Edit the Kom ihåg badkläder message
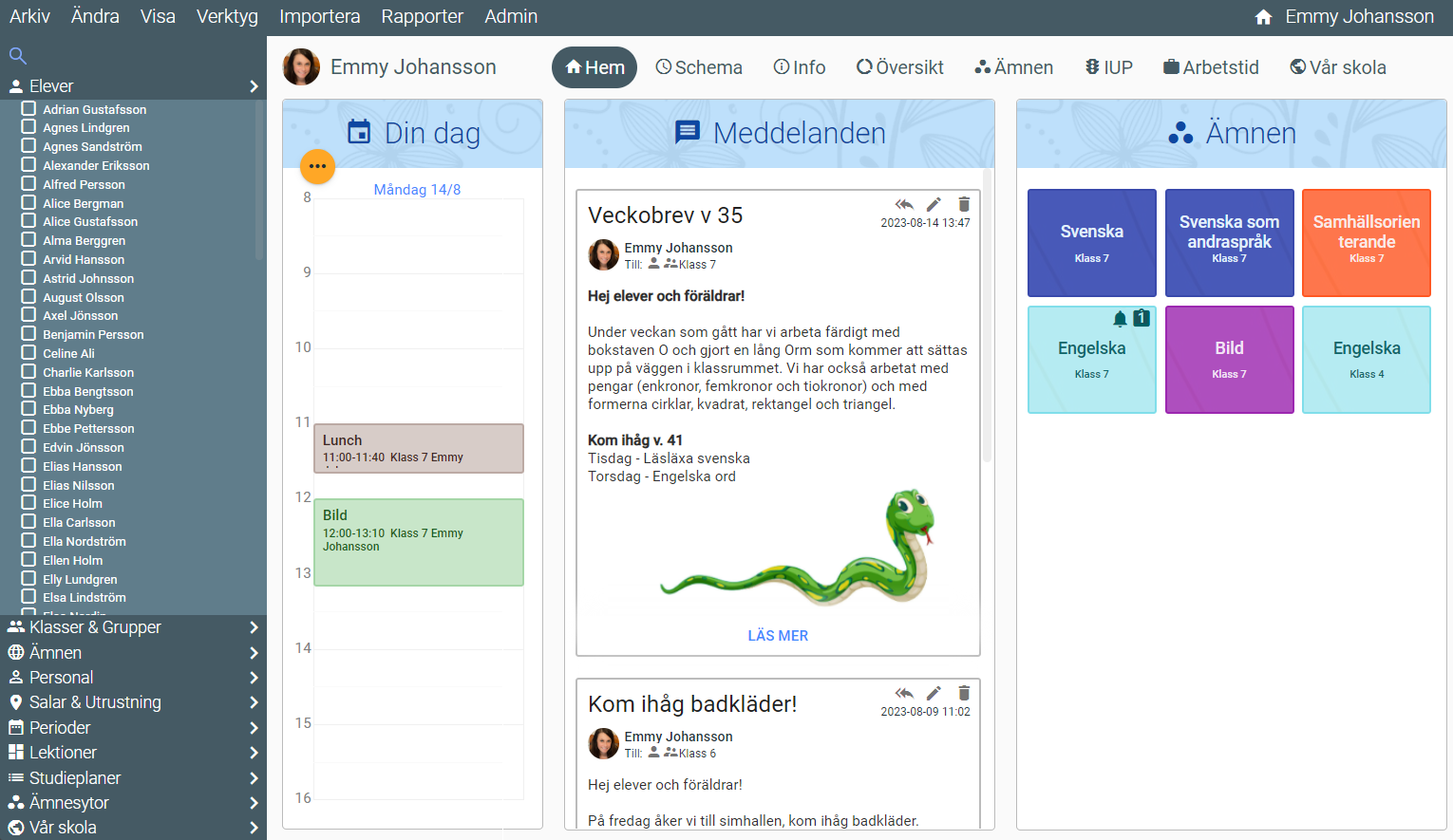This screenshot has height=840, width=1453. point(934,693)
